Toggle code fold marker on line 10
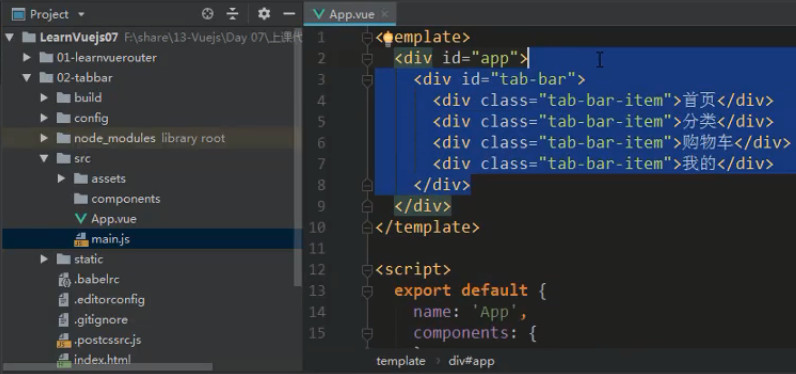 pyautogui.click(x=367, y=227)
